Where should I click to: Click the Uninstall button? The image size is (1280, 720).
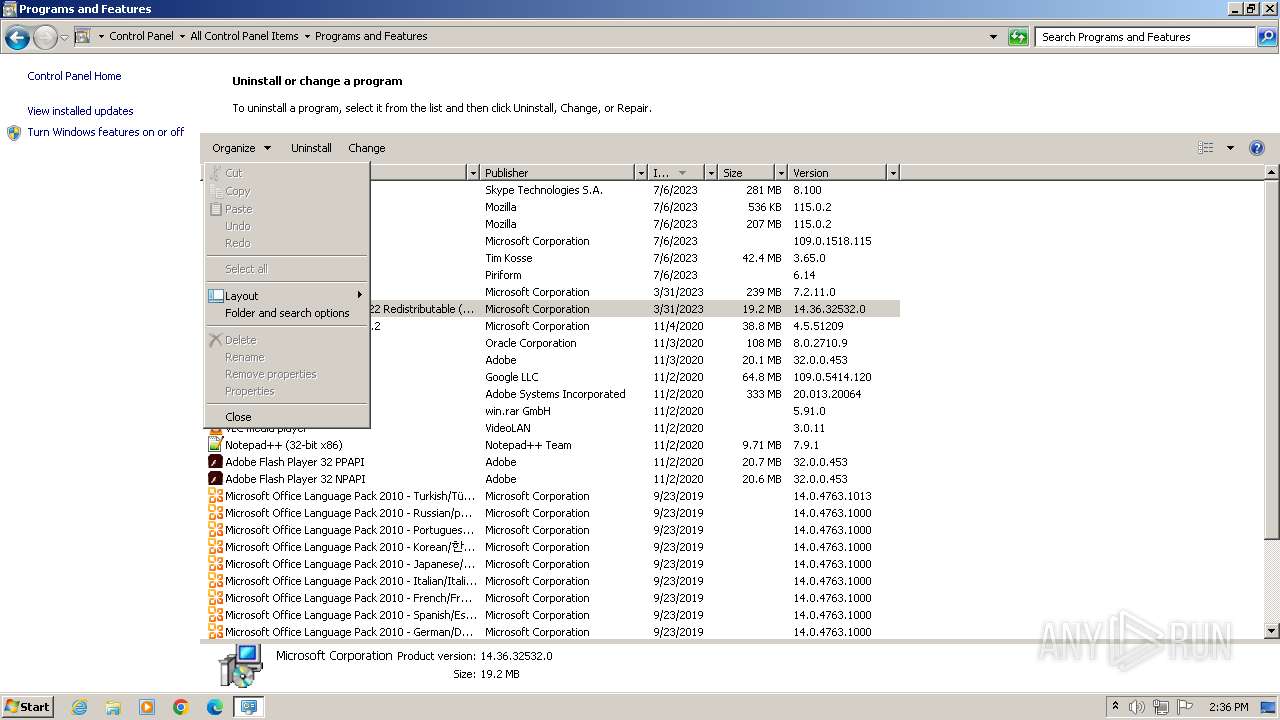(x=311, y=148)
